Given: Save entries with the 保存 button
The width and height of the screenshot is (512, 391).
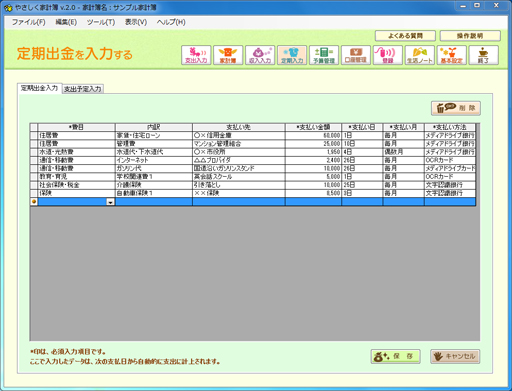Looking at the screenshot, I should pos(395,356).
